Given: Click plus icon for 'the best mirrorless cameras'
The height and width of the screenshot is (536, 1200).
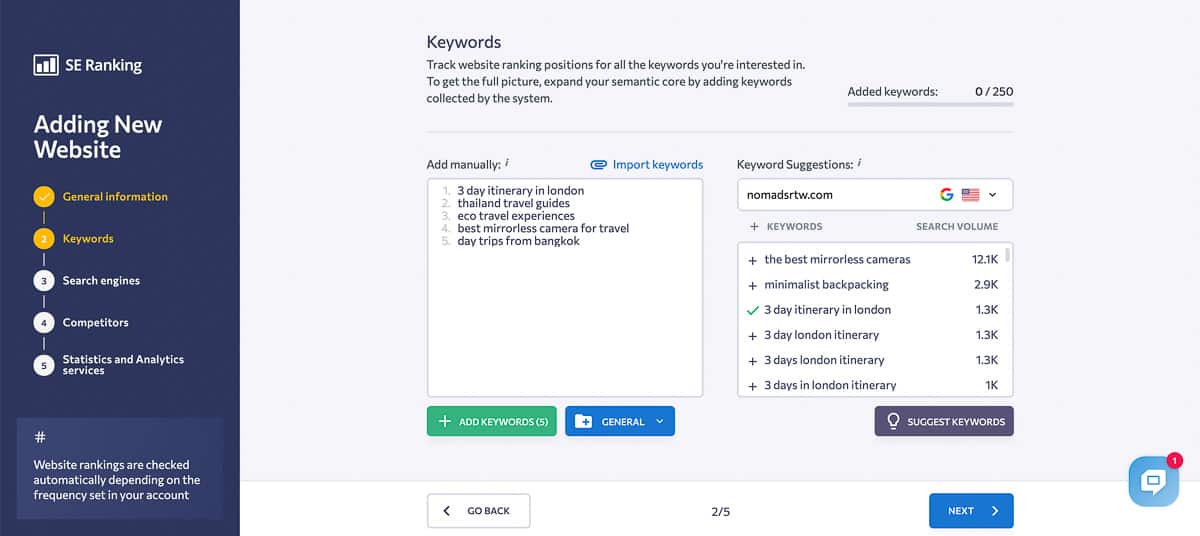Looking at the screenshot, I should click(752, 260).
